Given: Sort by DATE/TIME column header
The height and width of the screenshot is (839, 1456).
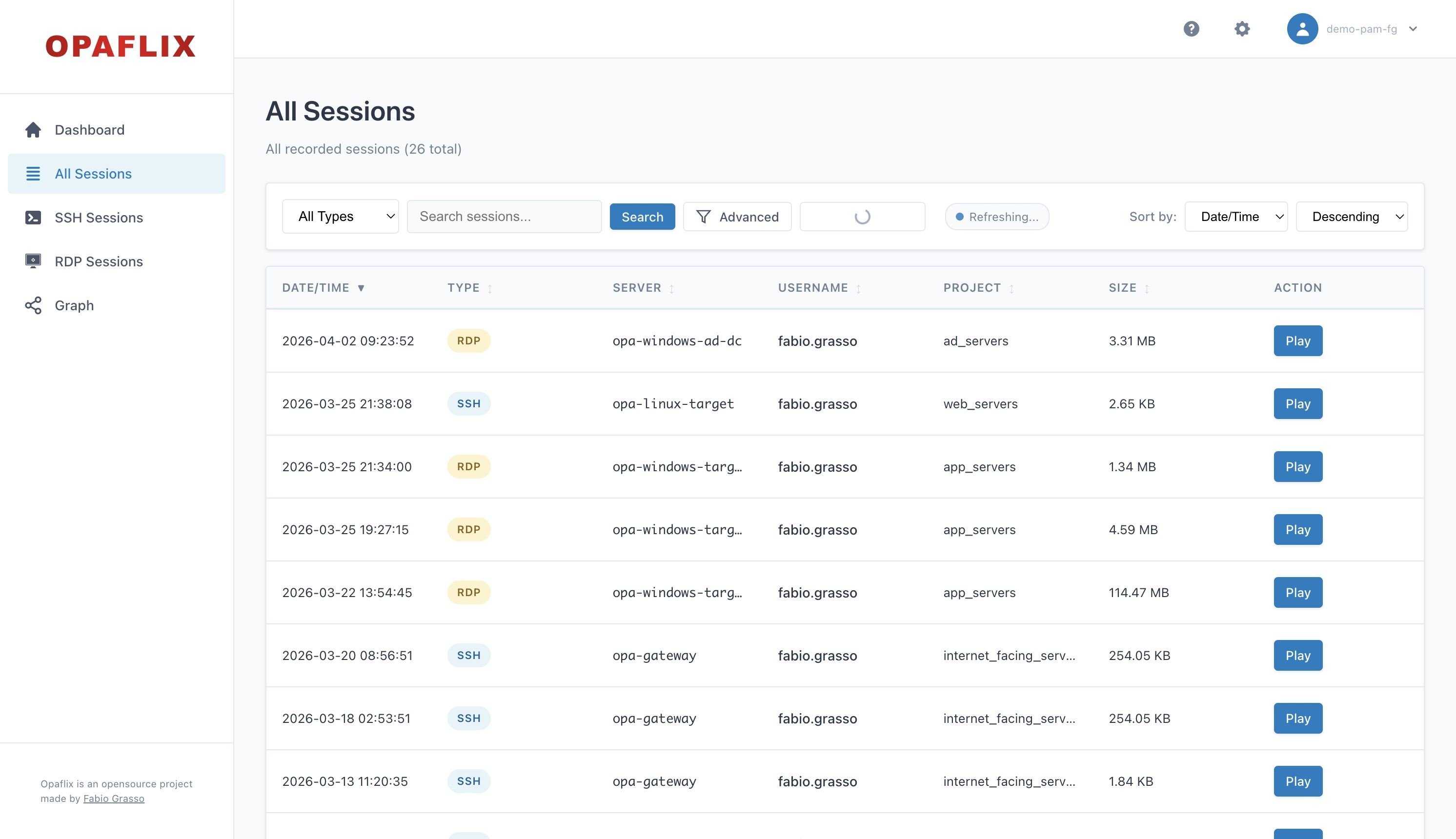Looking at the screenshot, I should click(324, 287).
